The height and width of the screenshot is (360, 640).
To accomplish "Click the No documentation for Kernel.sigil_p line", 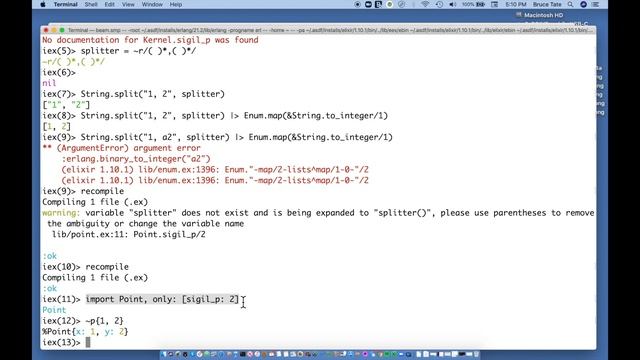I will click(150, 40).
